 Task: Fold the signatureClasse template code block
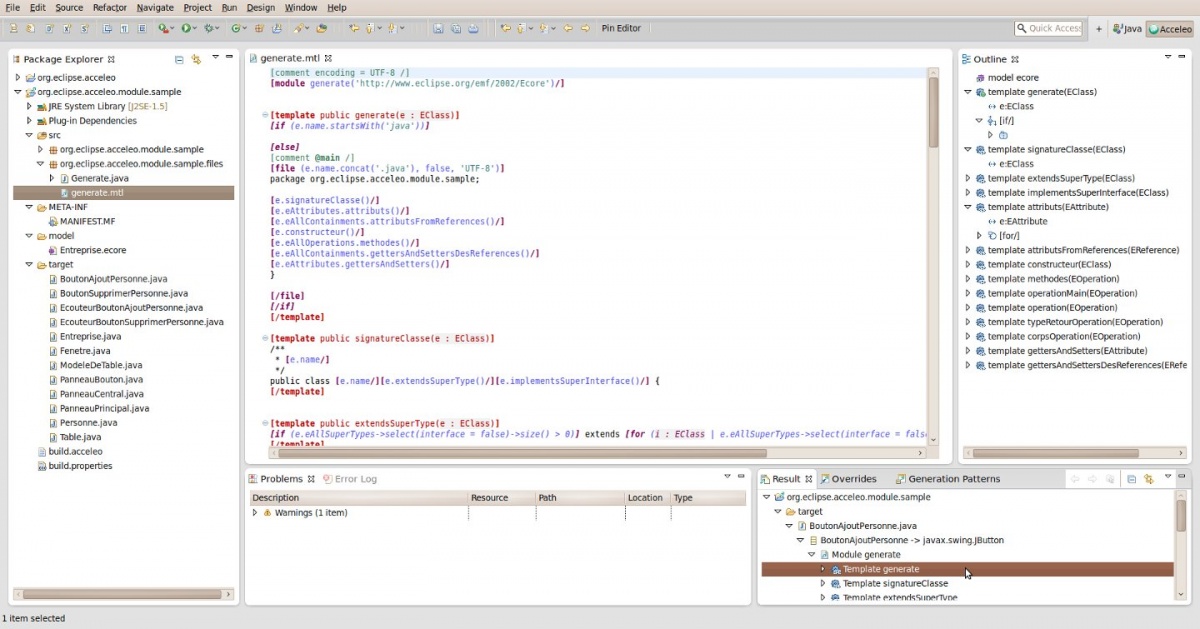[x=265, y=339]
